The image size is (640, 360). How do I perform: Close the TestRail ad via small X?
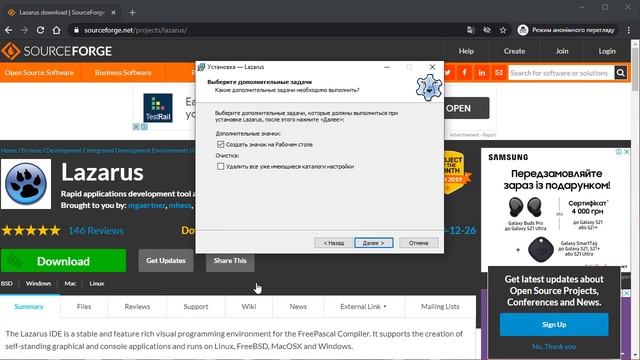click(136, 127)
